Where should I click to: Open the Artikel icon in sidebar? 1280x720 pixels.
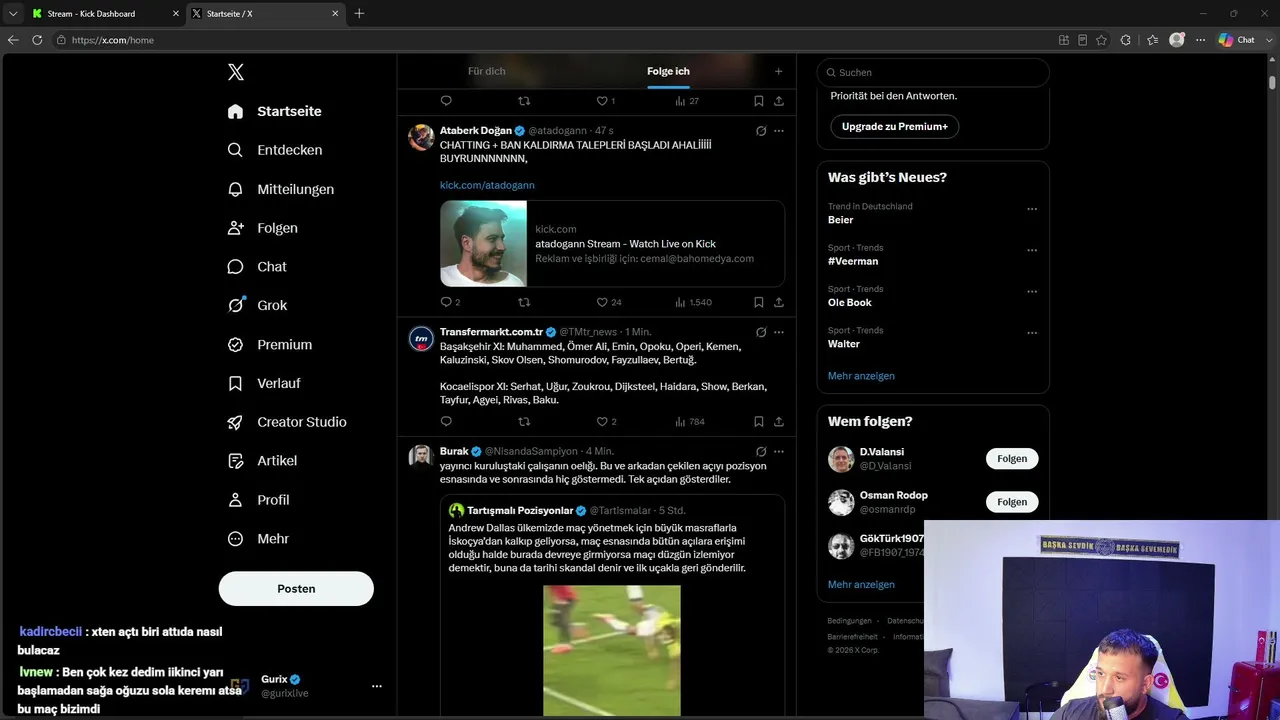coord(235,461)
